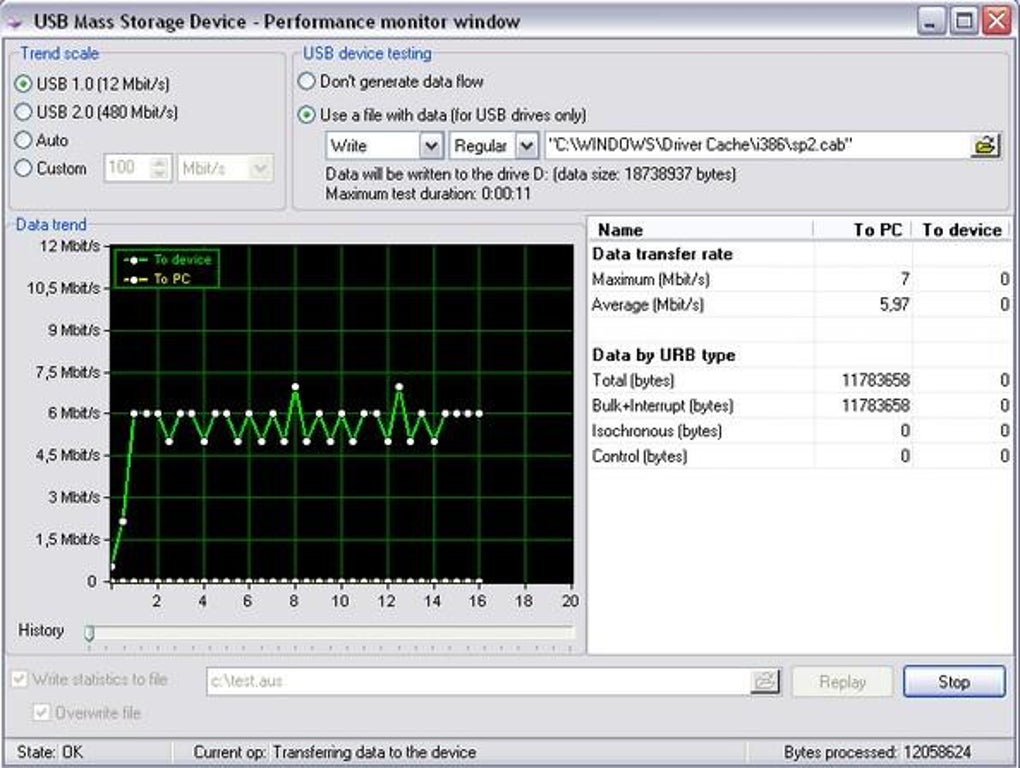Close the performance monitor window
Image resolution: width=1020 pixels, height=768 pixels.
(x=997, y=21)
